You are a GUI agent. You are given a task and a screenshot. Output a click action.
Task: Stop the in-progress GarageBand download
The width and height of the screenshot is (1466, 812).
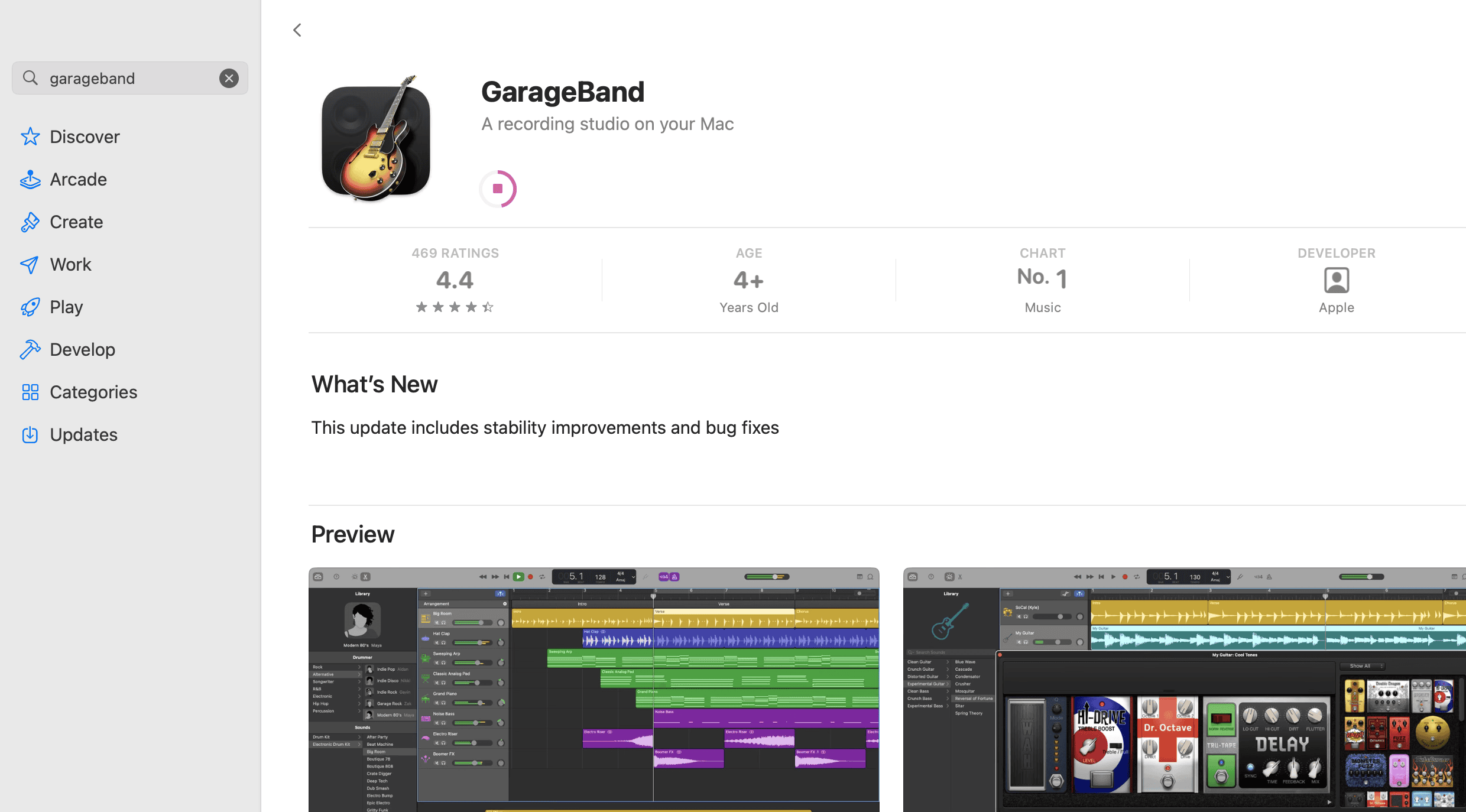[497, 189]
